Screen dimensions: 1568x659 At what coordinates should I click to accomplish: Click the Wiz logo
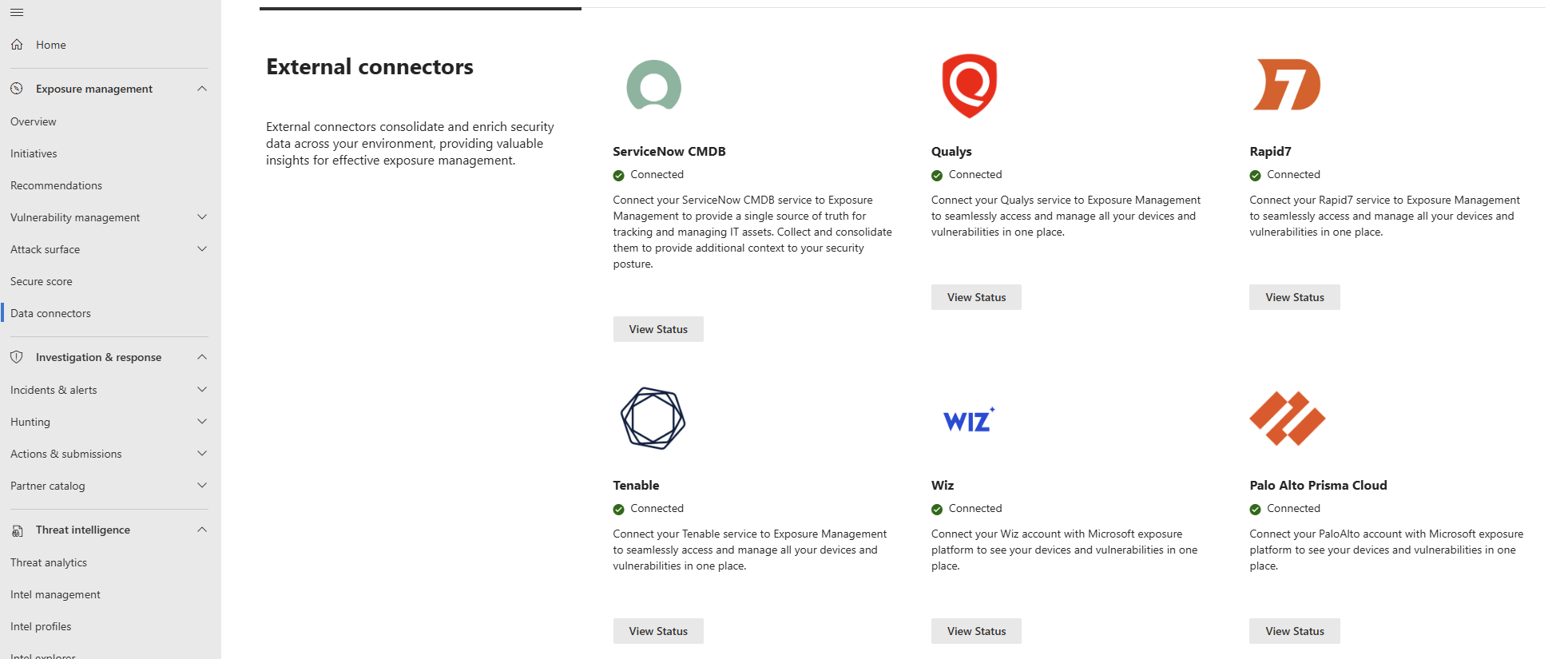968,419
